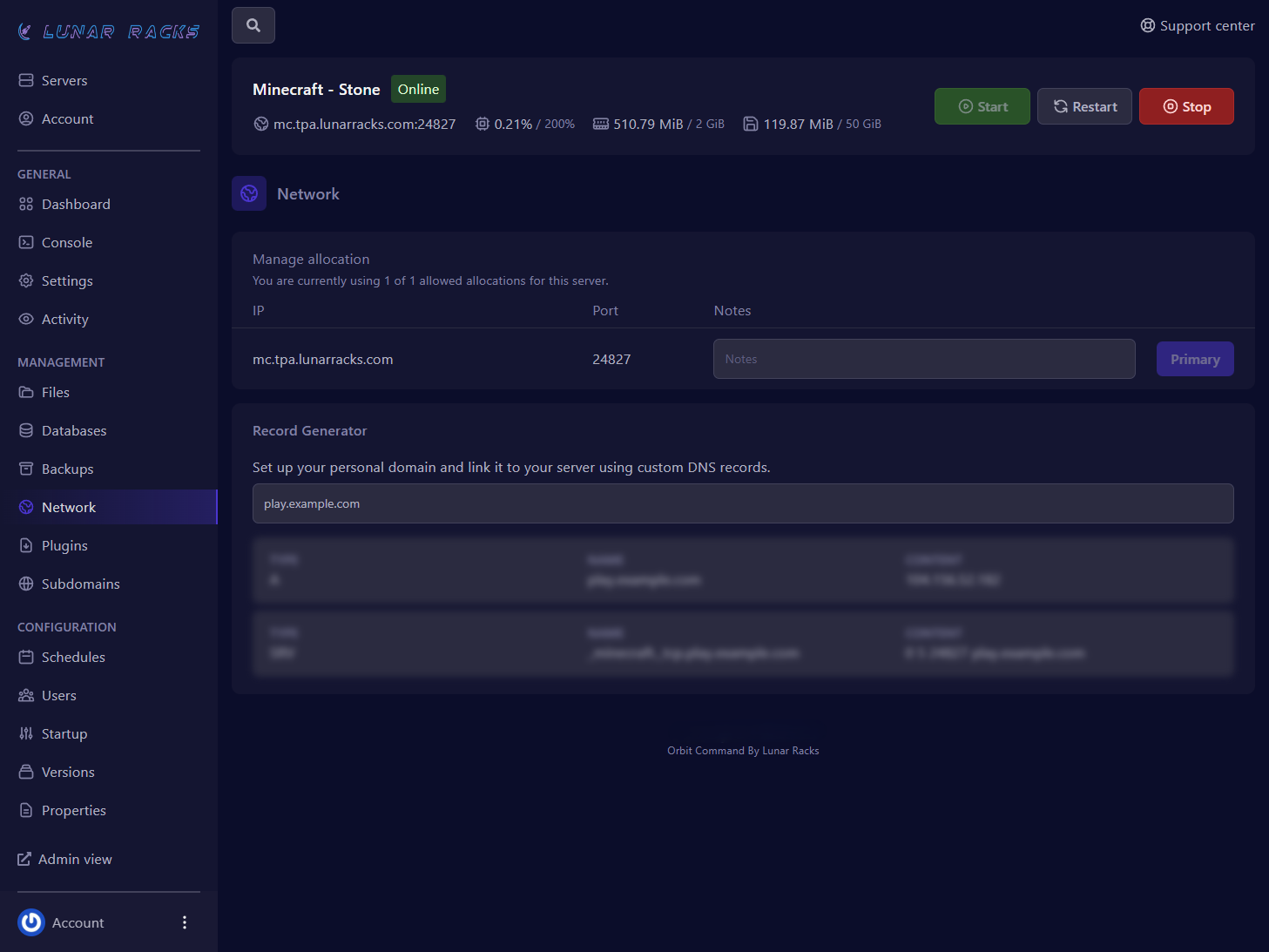
Task: Focus the allocation Notes text field
Action: click(923, 359)
